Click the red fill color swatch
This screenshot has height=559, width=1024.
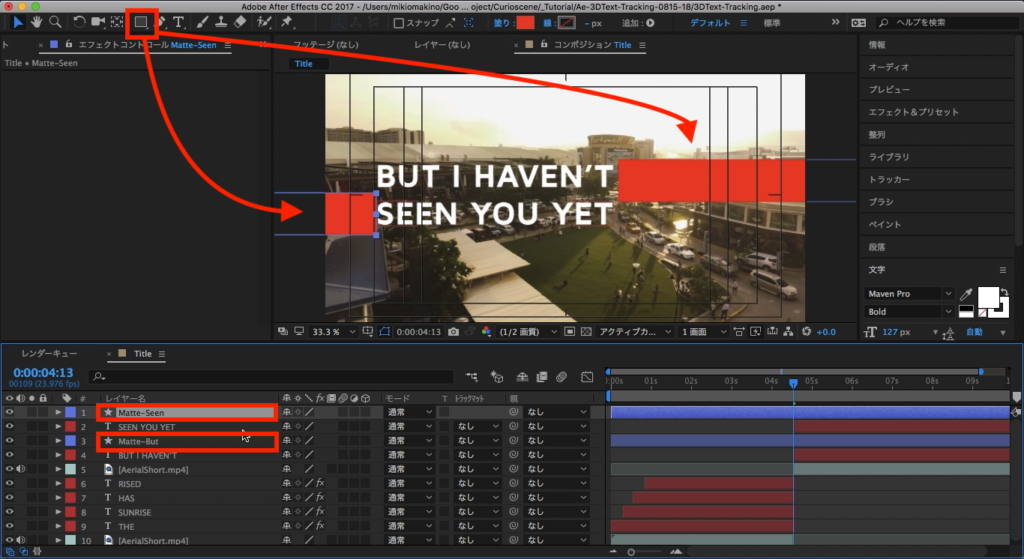pyautogui.click(x=525, y=22)
